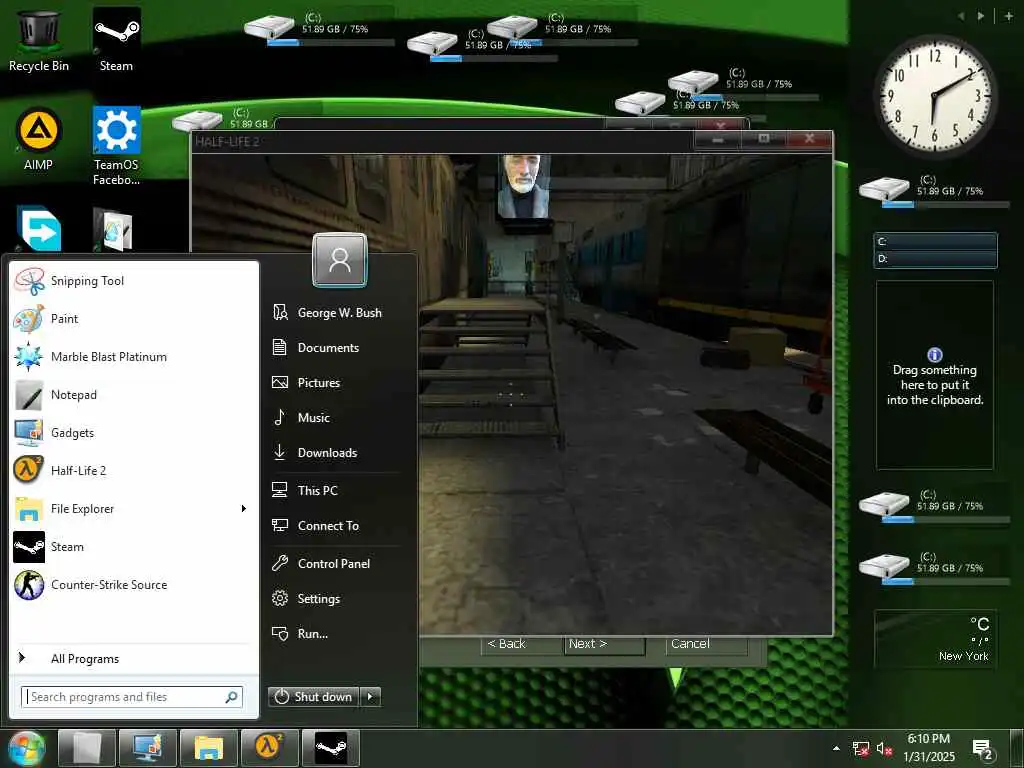This screenshot has height=768, width=1024.
Task: Open This PC from Start menu
Action: [334, 490]
